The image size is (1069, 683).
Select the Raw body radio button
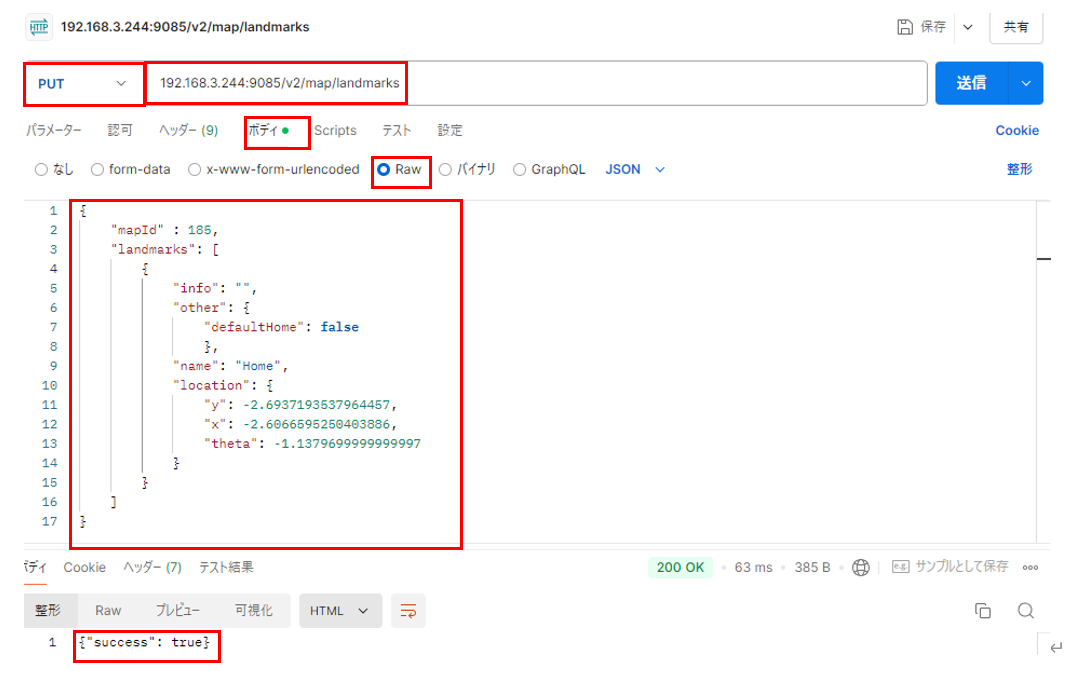383,170
